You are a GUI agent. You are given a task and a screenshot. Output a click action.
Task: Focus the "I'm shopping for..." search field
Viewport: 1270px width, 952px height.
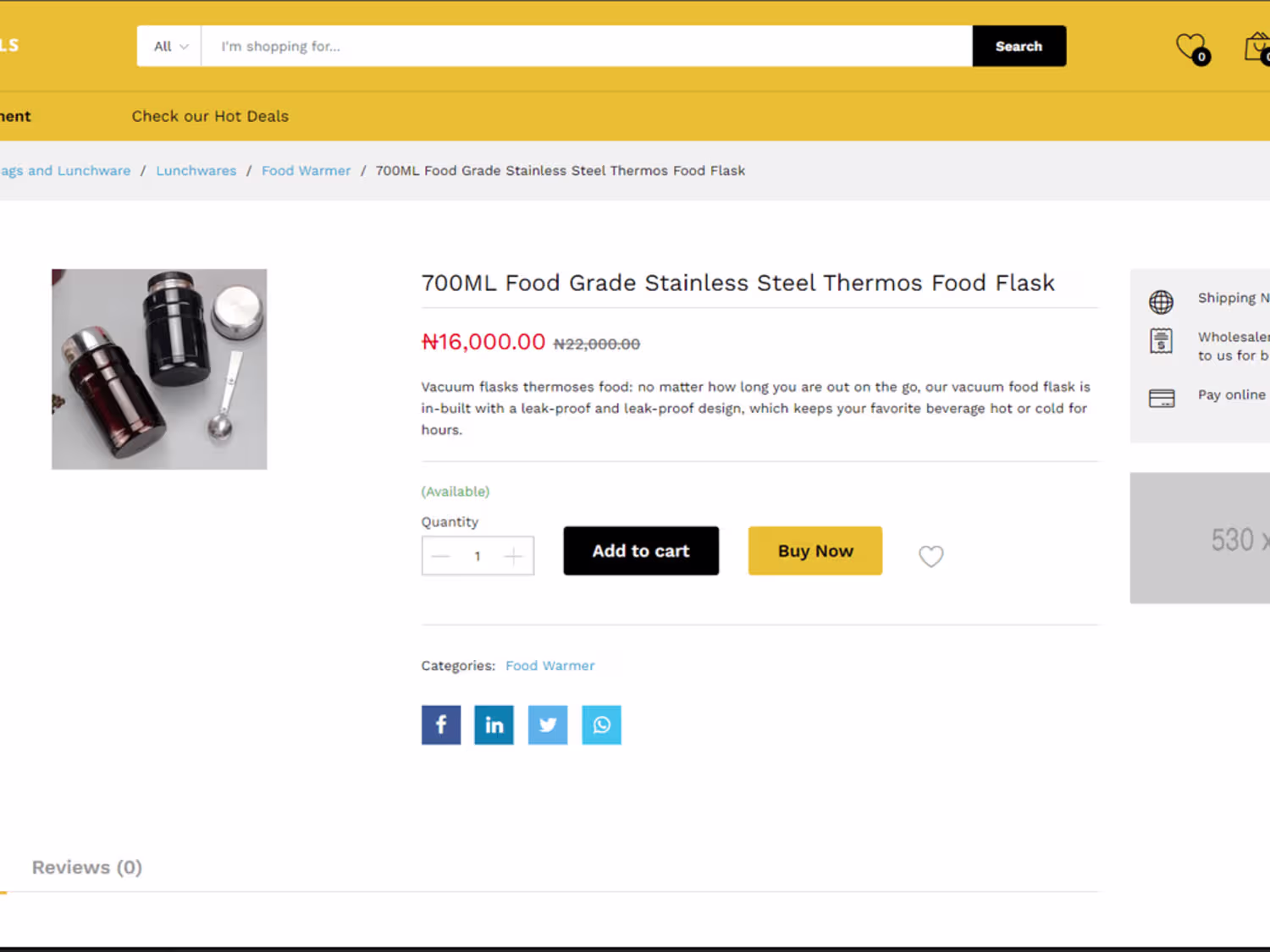(x=586, y=47)
